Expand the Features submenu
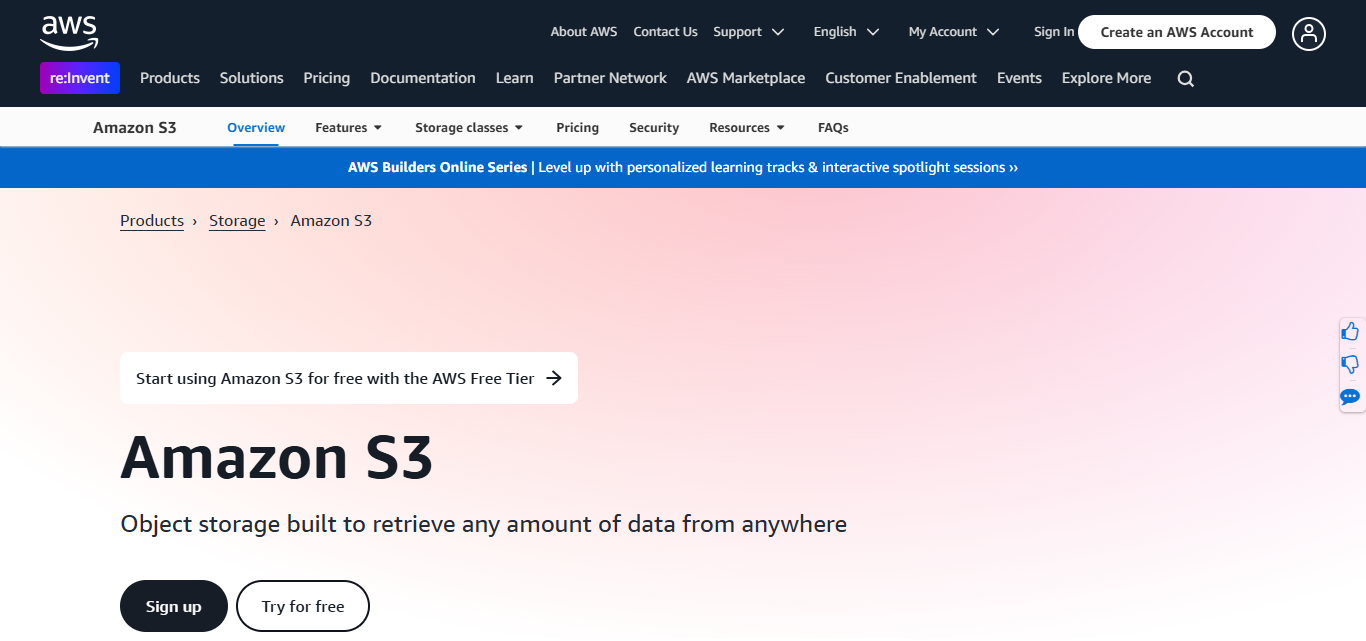The height and width of the screenshot is (641, 1366). point(349,128)
